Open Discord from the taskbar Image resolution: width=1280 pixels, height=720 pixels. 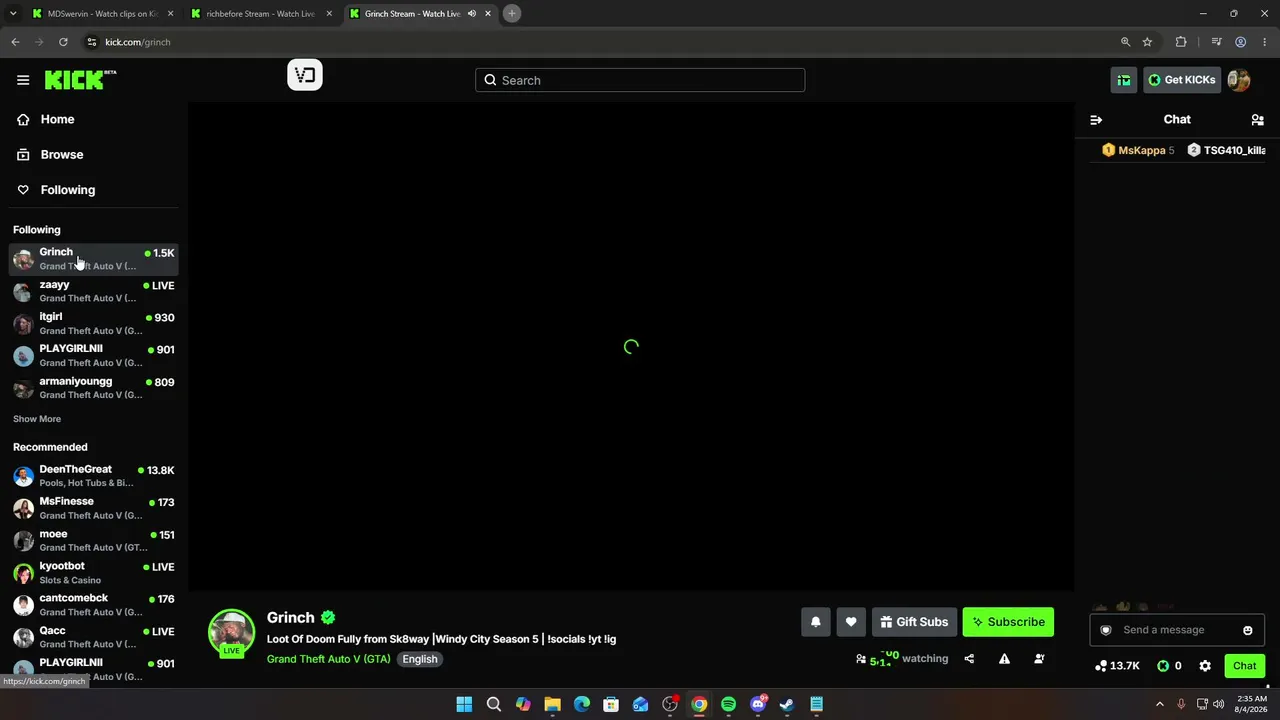[x=758, y=705]
